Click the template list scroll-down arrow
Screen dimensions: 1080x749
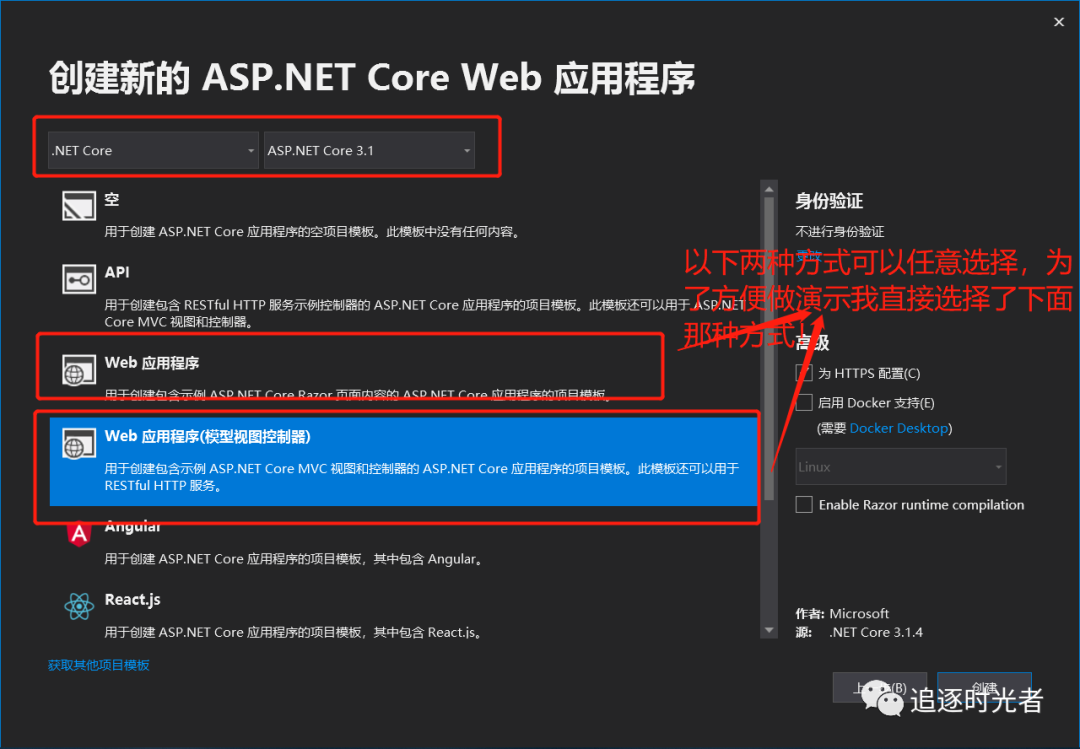click(x=769, y=630)
